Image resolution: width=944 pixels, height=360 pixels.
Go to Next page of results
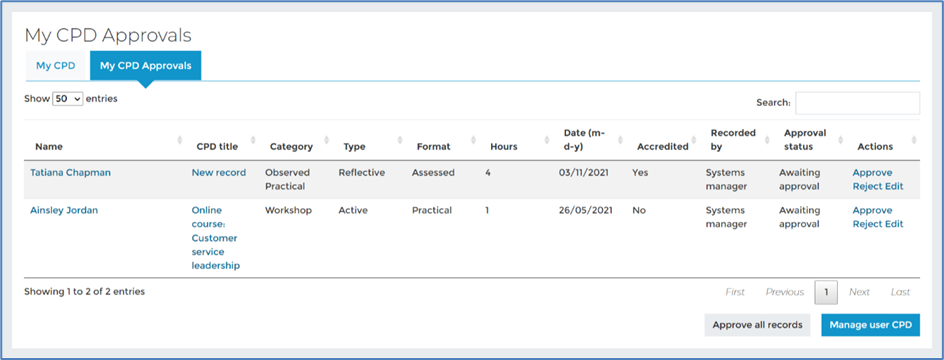click(x=859, y=293)
